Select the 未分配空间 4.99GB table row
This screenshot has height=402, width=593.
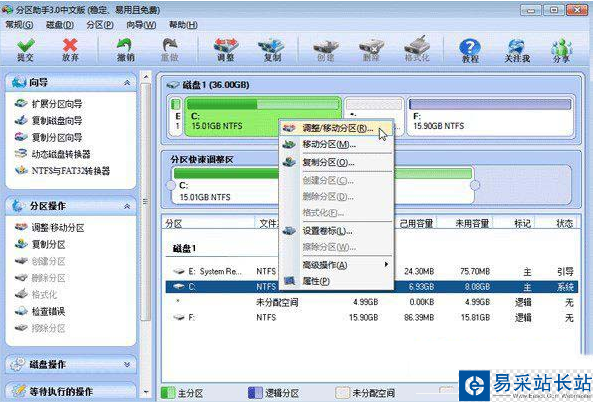point(372,302)
